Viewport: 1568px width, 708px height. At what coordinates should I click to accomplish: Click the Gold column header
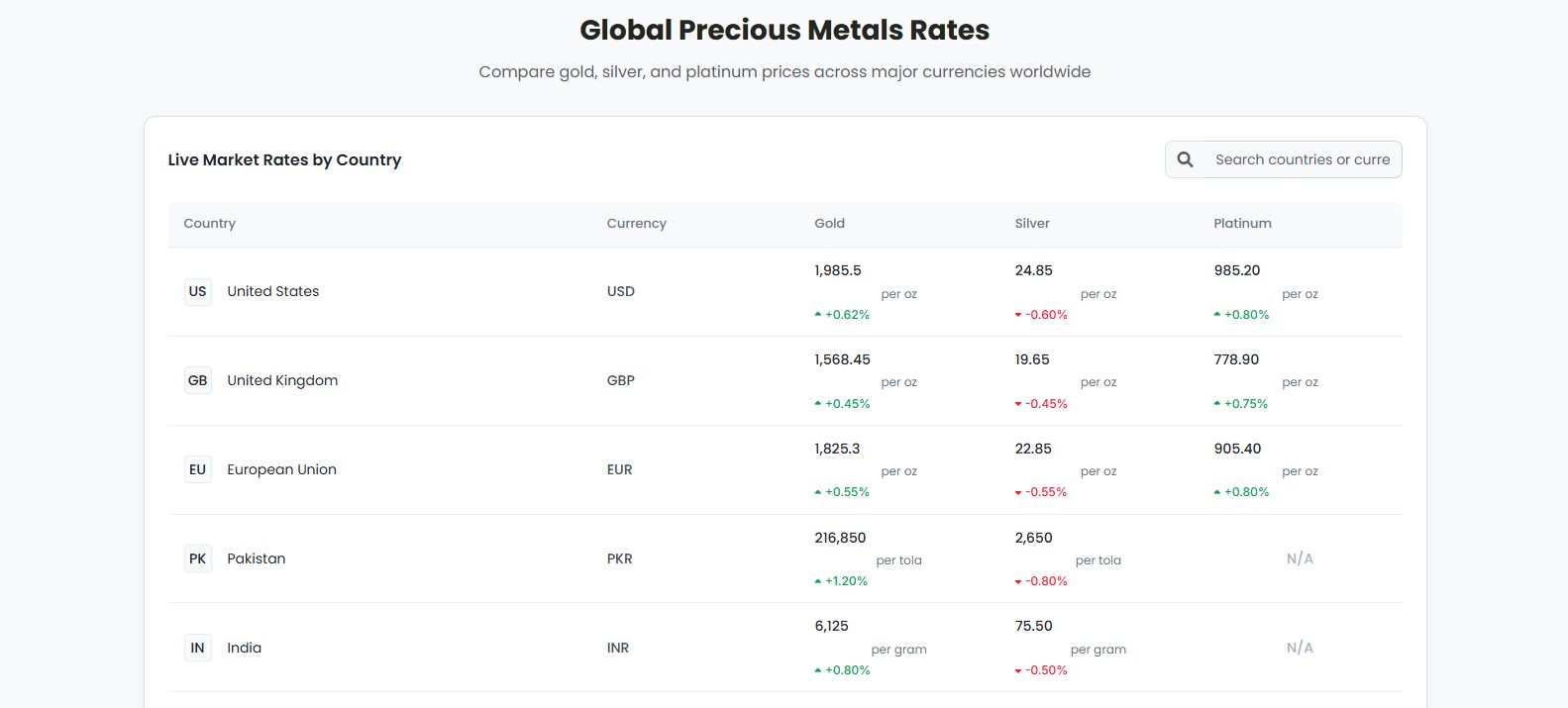coord(830,224)
